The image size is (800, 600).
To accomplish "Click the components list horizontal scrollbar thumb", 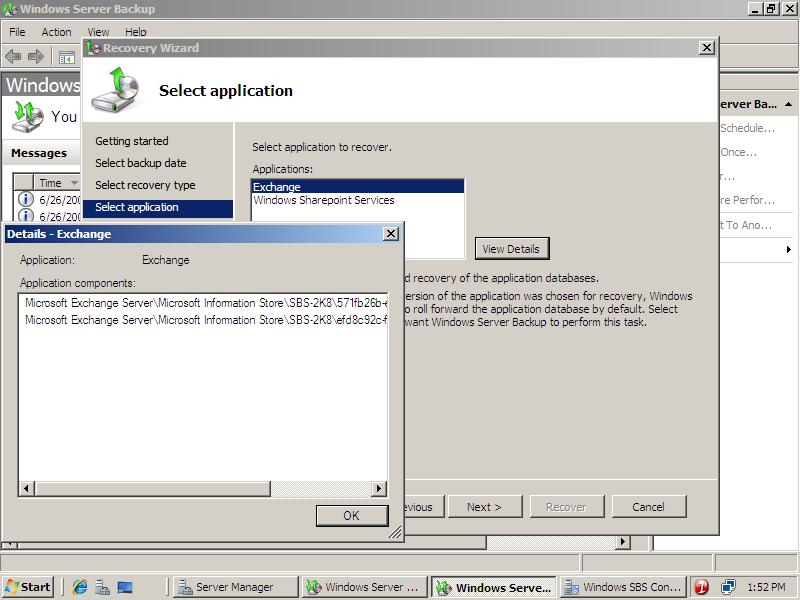I will (x=153, y=488).
